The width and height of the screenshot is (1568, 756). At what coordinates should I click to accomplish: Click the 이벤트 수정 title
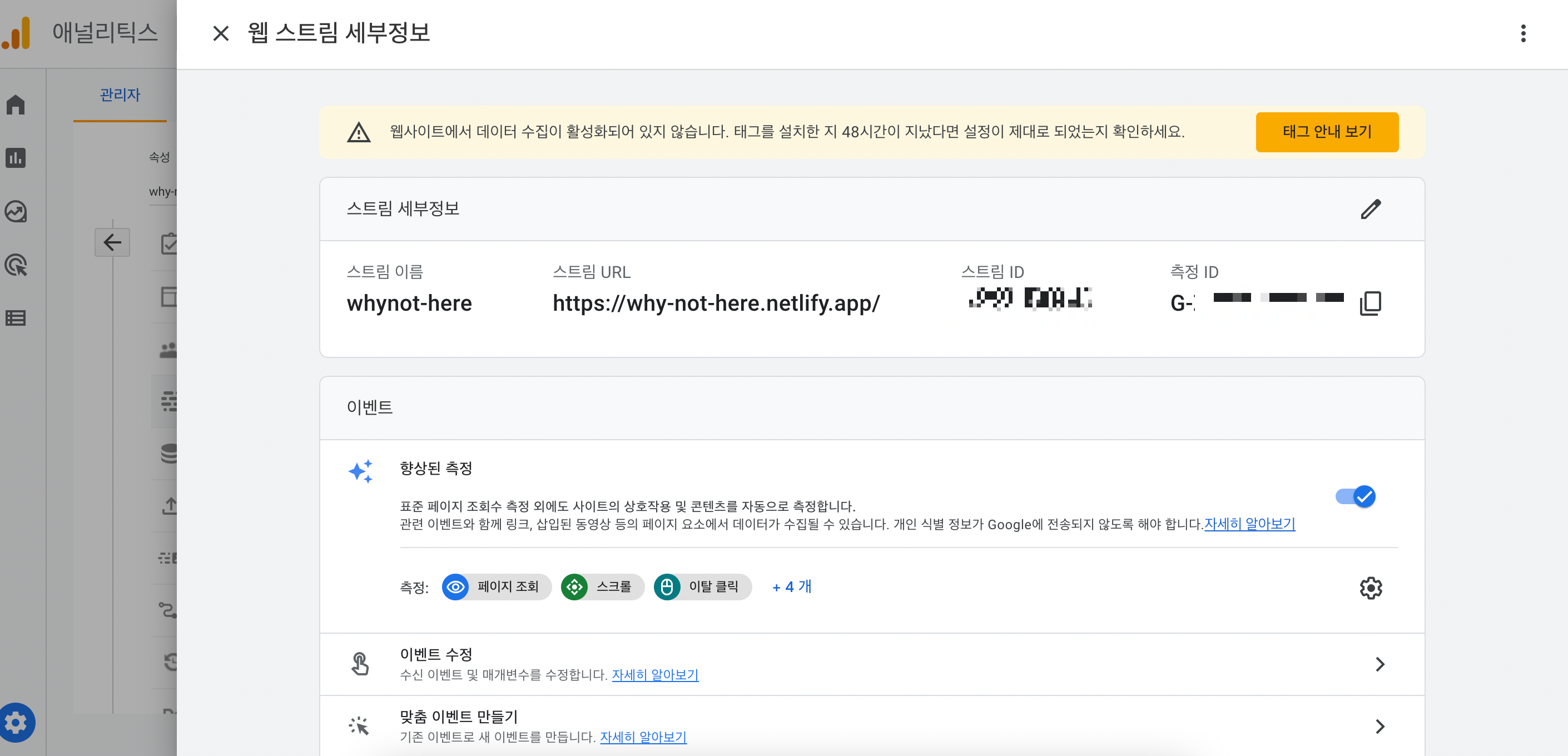pyautogui.click(x=436, y=654)
